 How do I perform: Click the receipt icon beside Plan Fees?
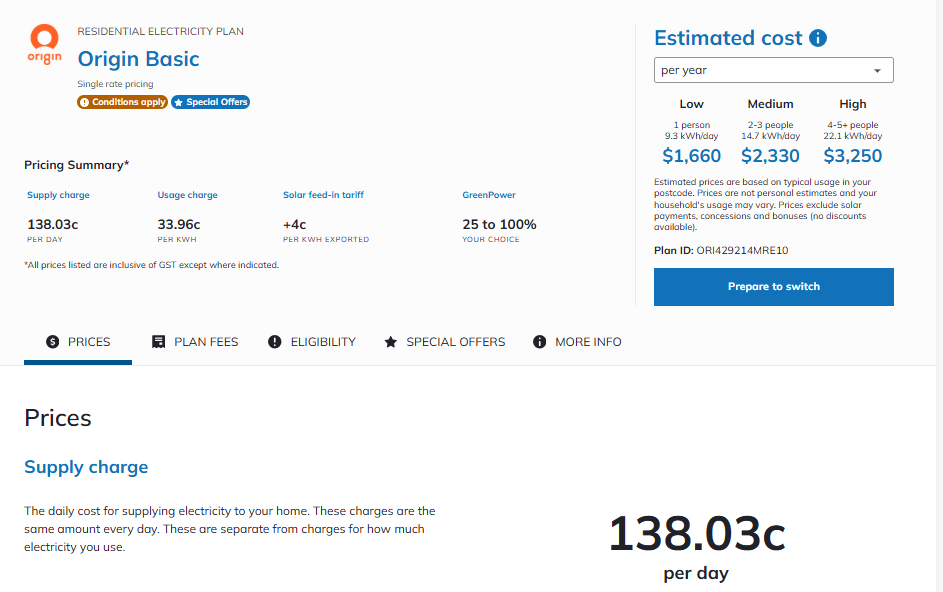159,342
